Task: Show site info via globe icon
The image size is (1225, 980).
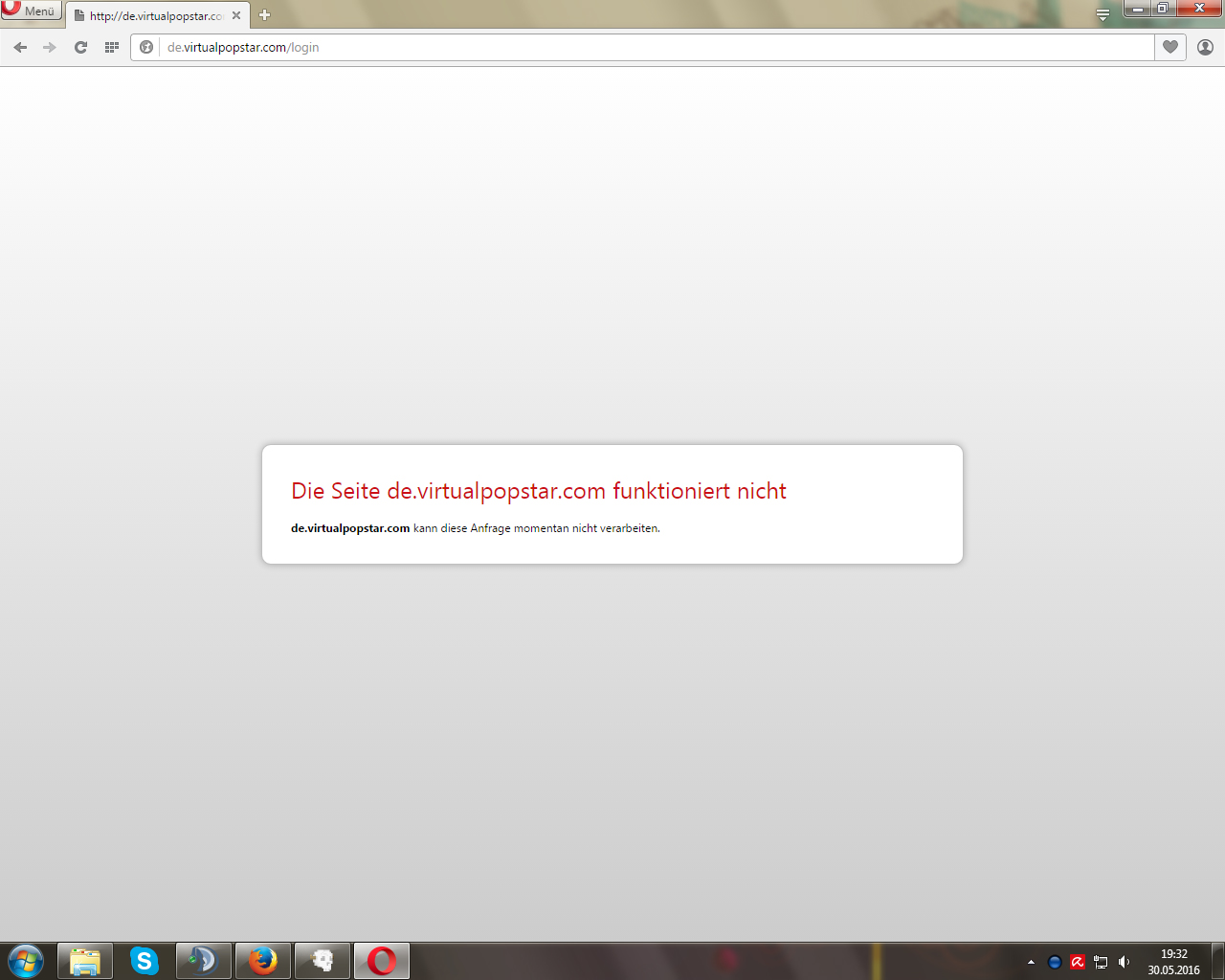Action: pos(146,47)
